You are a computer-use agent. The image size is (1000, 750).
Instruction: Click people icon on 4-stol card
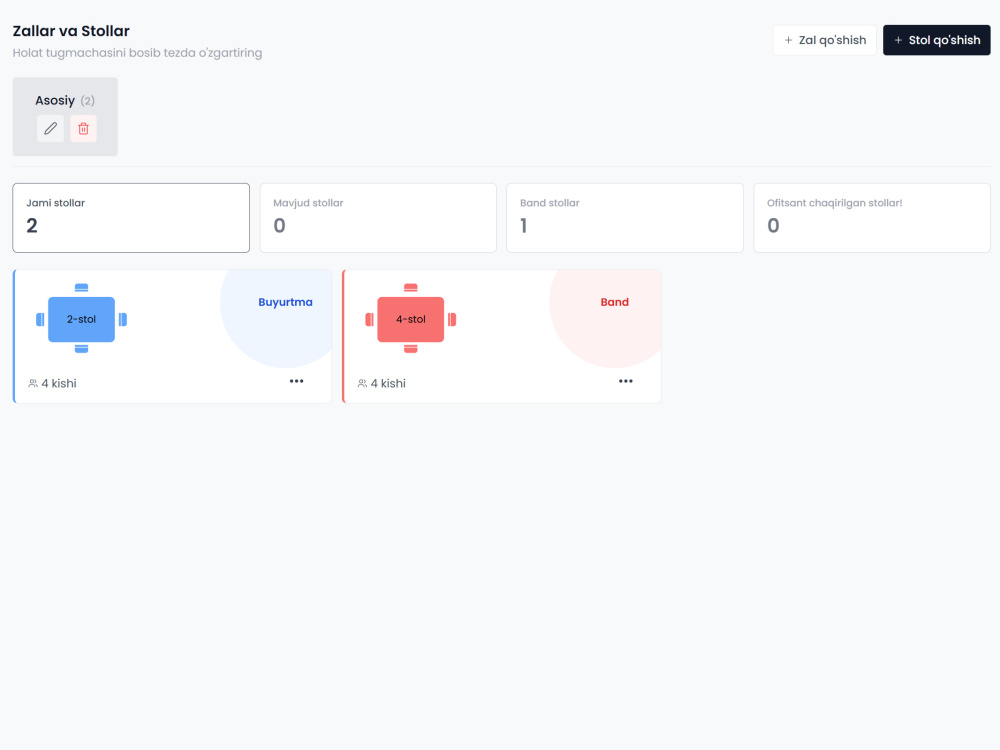coord(362,383)
